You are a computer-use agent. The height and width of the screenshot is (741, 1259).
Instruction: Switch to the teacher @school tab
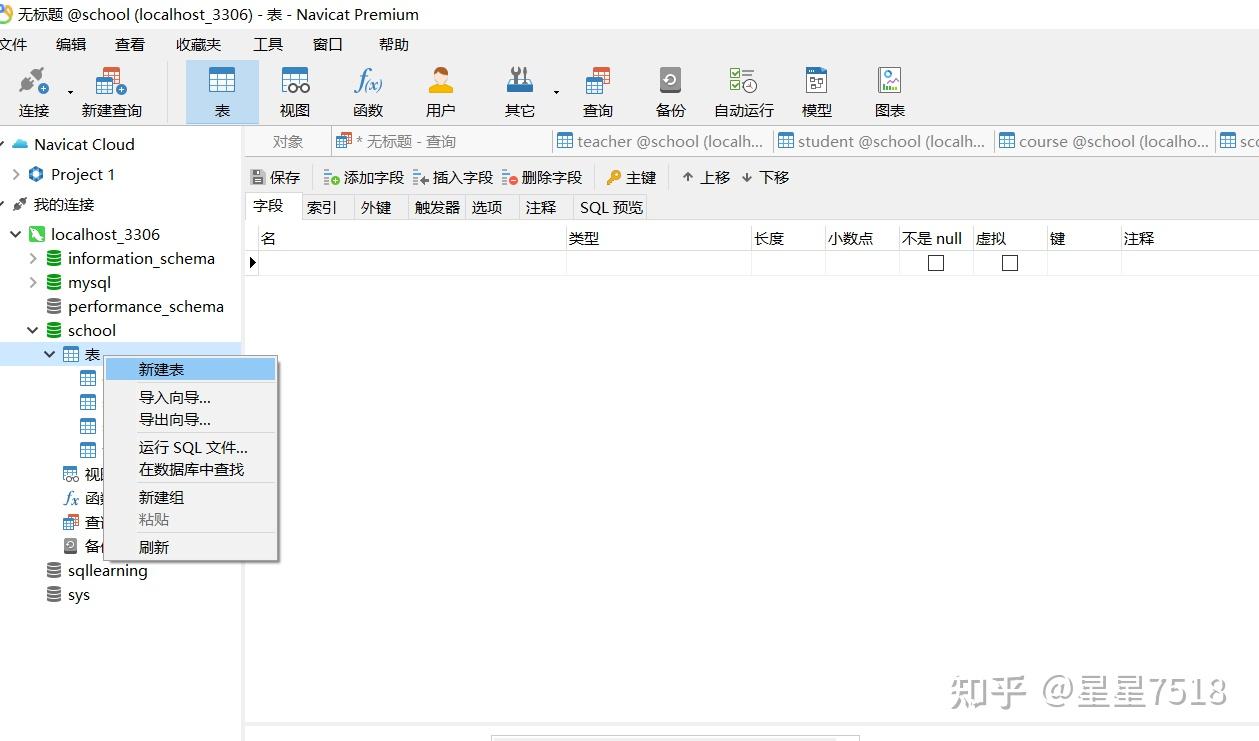(x=661, y=141)
